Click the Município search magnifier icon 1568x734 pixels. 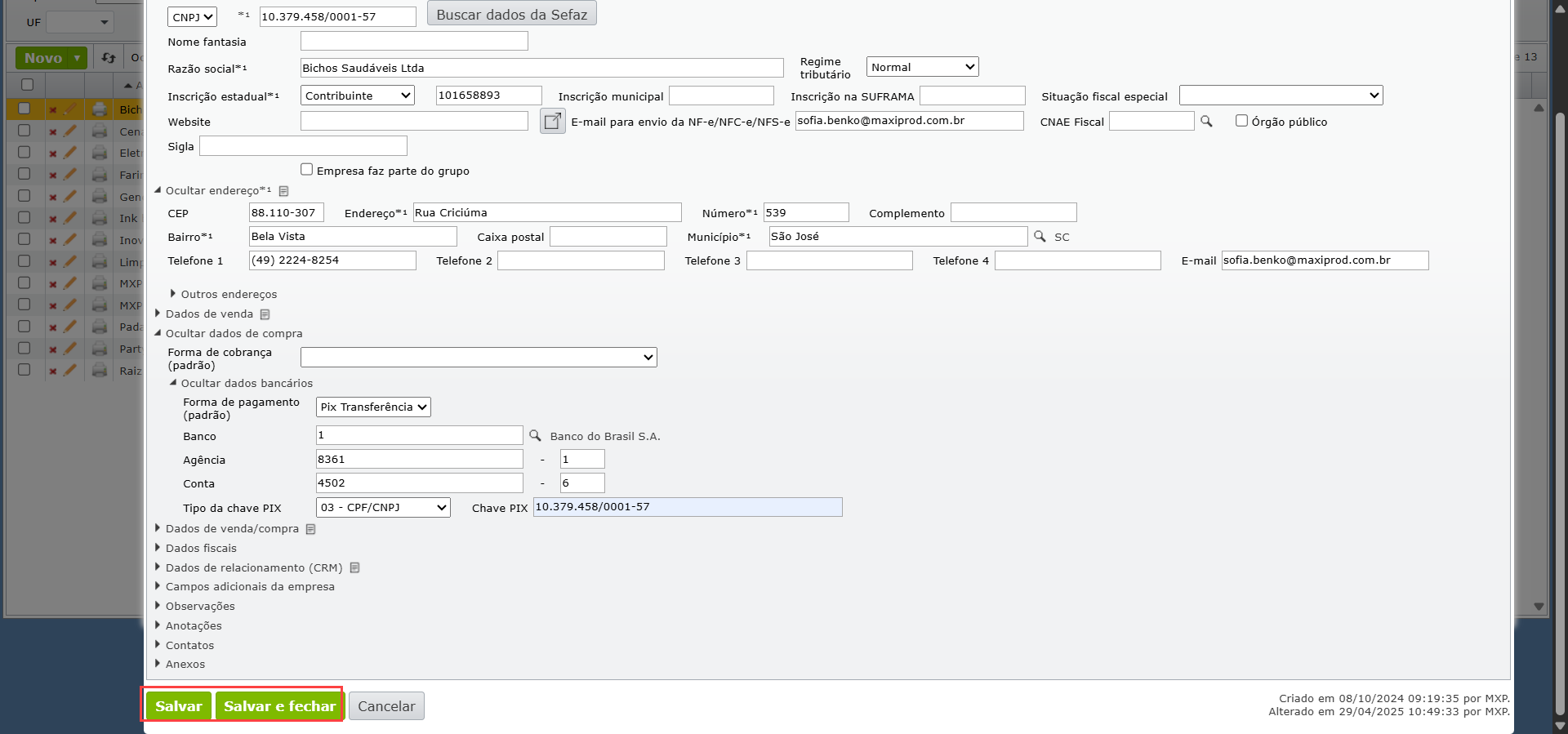coord(1040,237)
